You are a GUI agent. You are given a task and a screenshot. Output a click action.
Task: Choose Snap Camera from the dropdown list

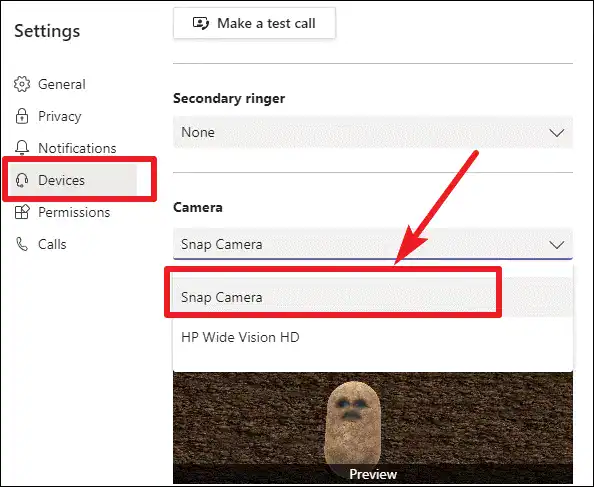click(x=373, y=297)
